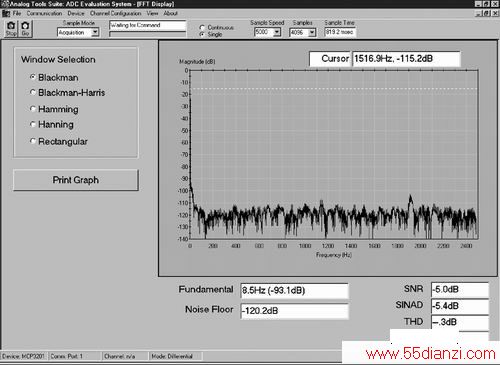Open the Communication menu
The height and width of the screenshot is (365, 500).
coord(44,13)
